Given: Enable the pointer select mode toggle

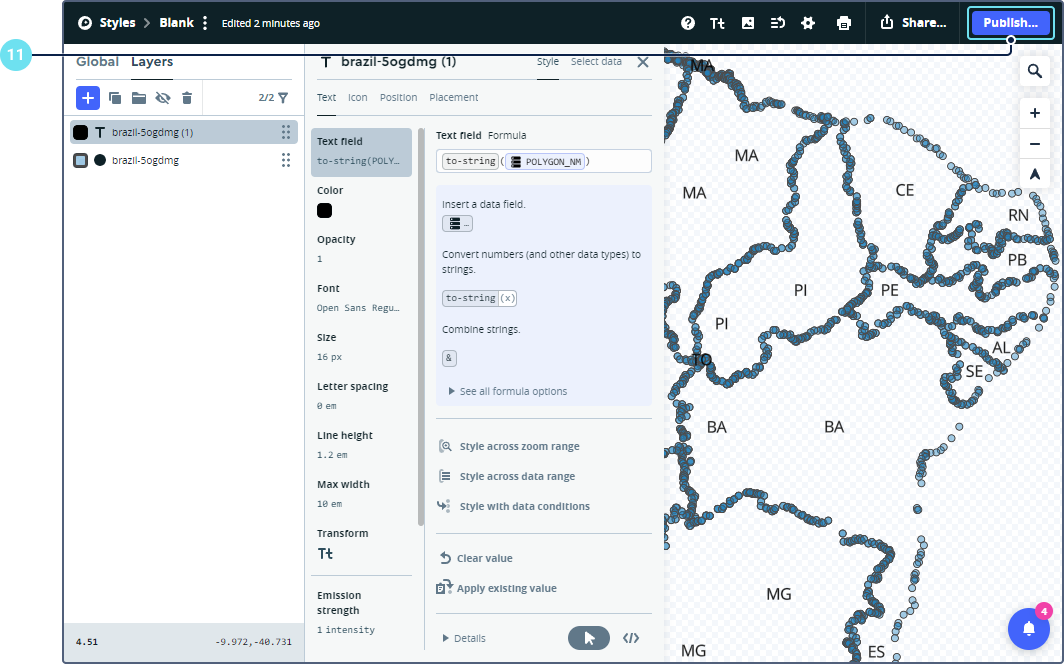Looking at the screenshot, I should pos(589,638).
